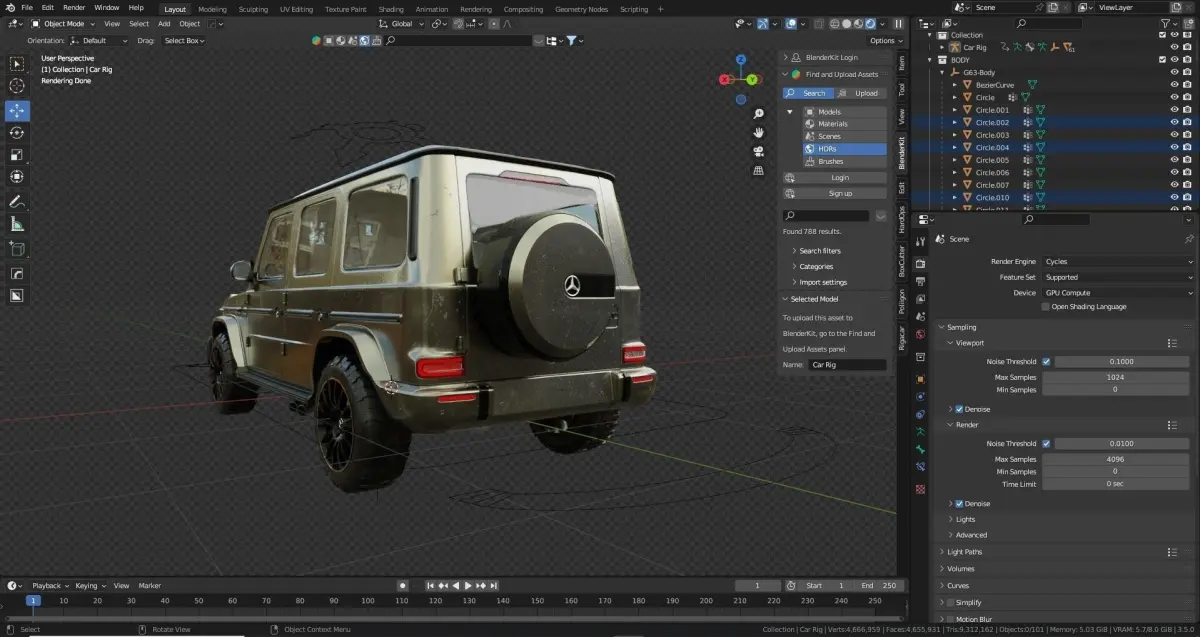Viewport: 1200px width, 637px height.
Task: Toggle the Render Denoise checkbox
Action: pos(959,503)
